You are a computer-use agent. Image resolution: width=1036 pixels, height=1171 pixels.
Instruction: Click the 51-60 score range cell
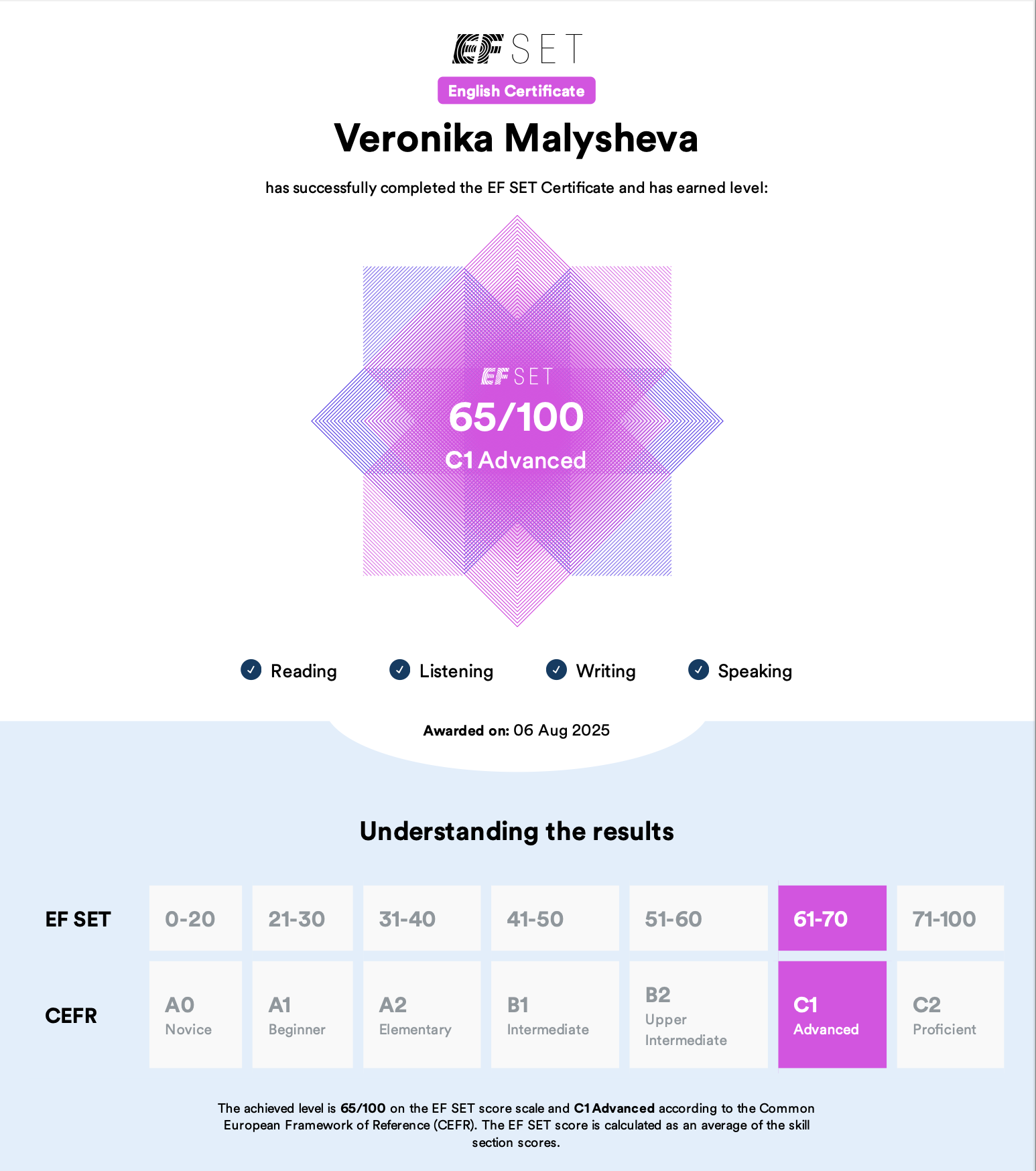(698, 918)
